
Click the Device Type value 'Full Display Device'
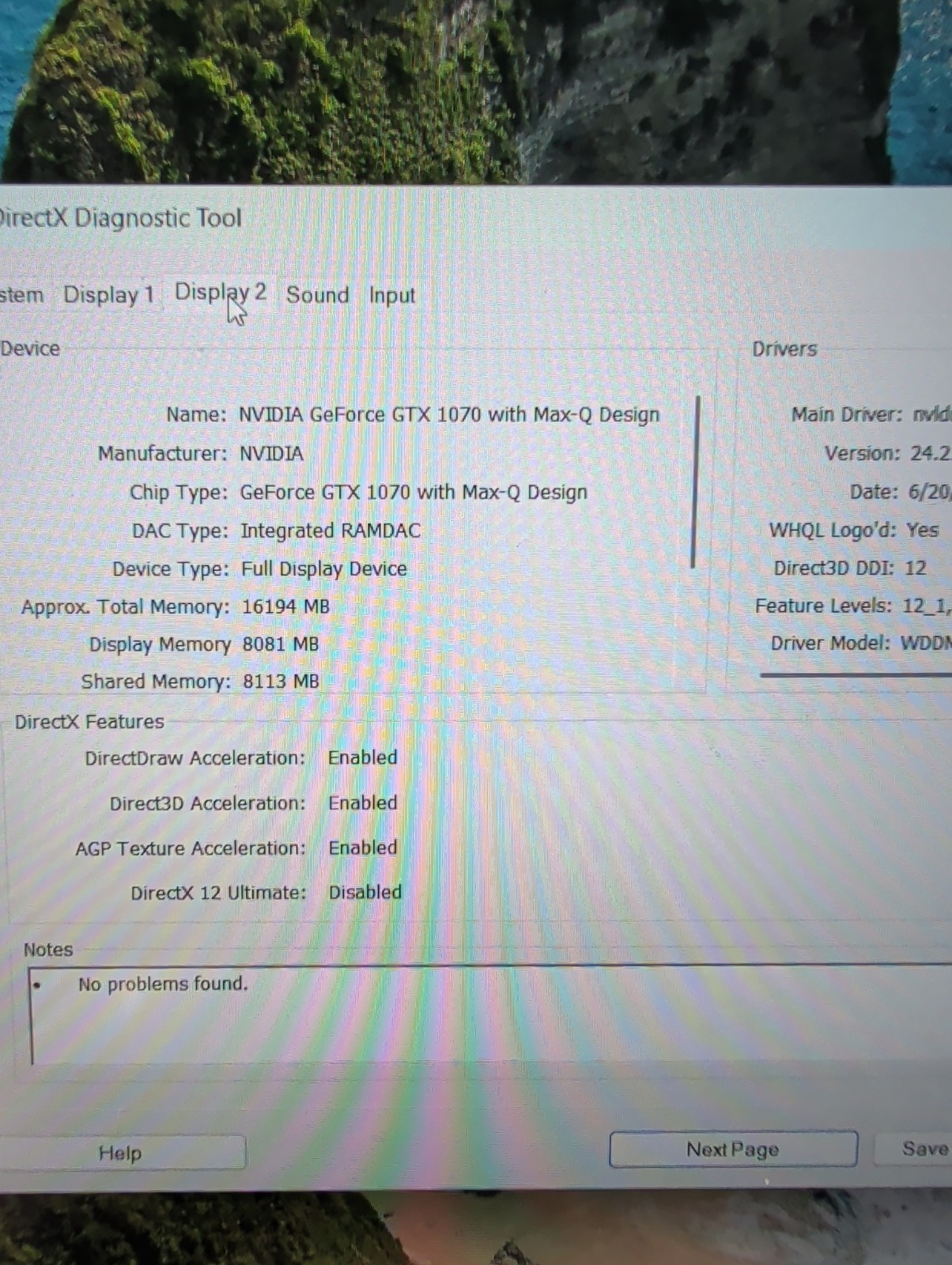[x=323, y=568]
